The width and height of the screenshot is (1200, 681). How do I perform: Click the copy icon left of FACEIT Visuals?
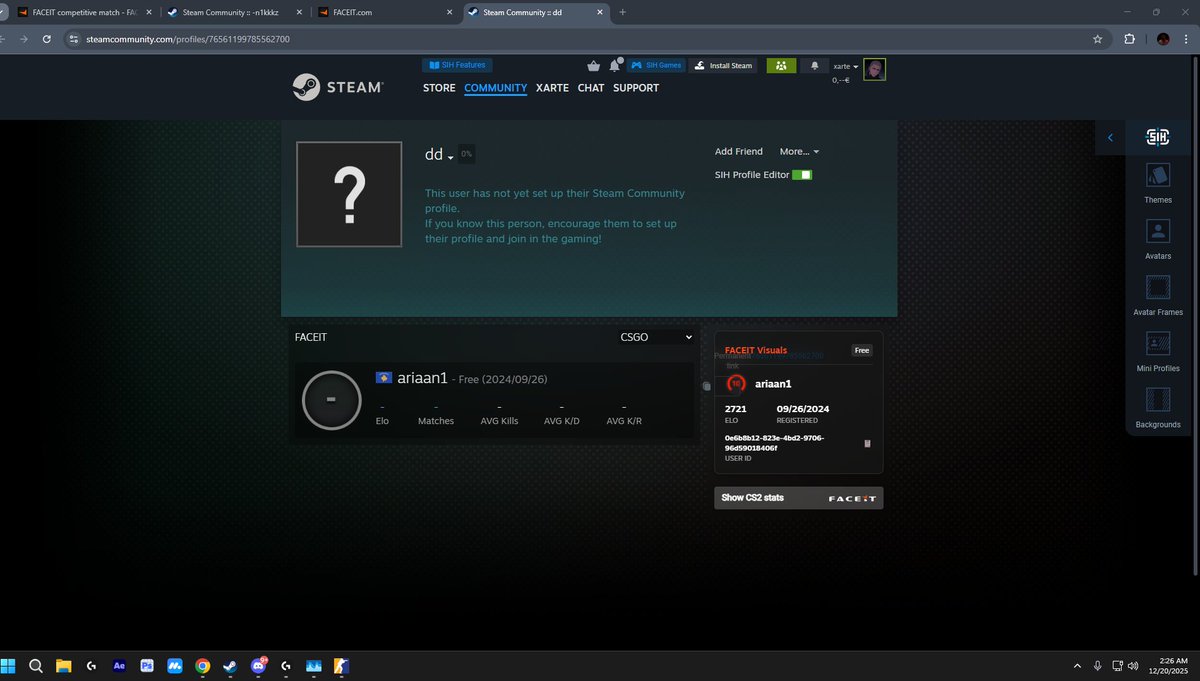coord(706,386)
